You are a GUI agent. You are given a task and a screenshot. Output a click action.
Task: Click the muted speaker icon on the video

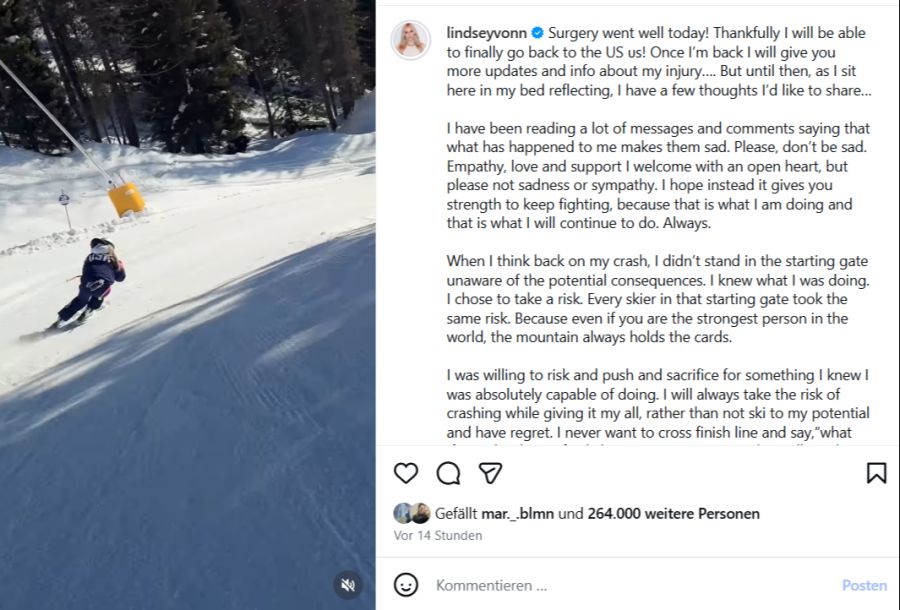(345, 585)
